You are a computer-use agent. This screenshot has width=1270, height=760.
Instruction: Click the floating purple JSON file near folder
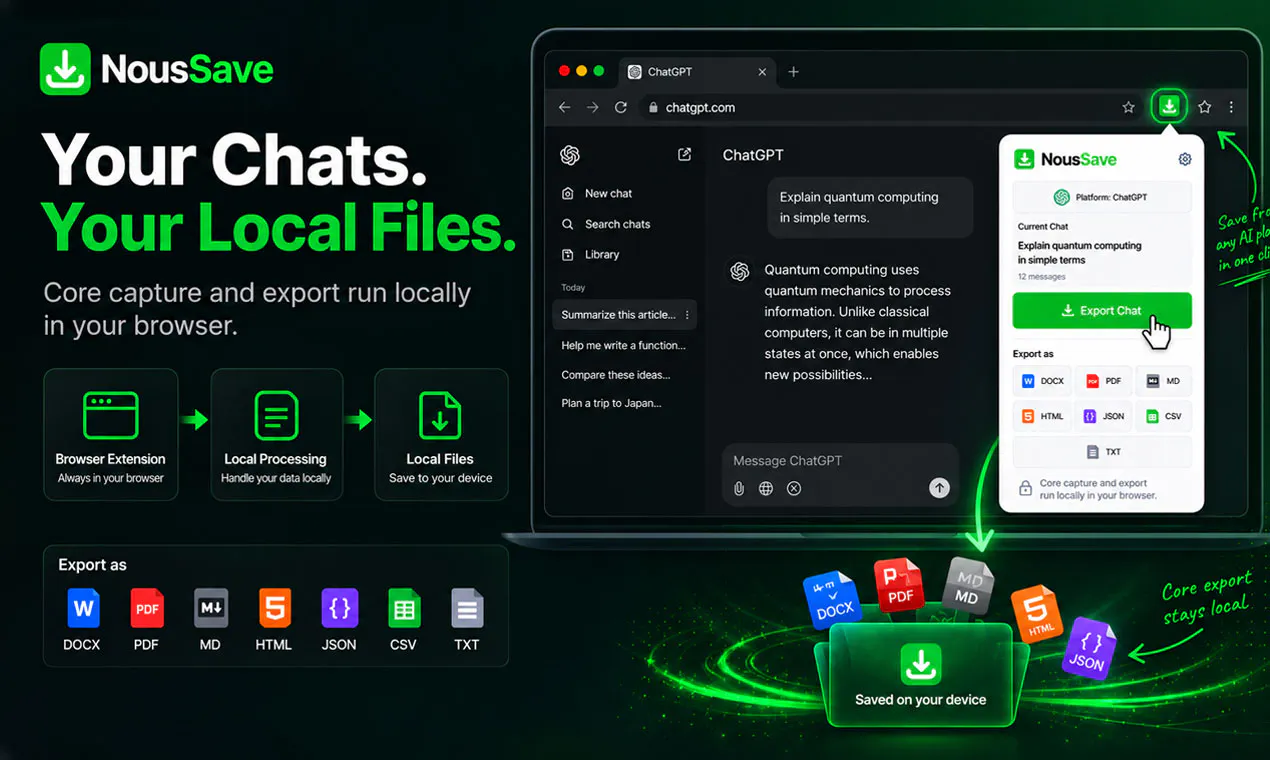coord(1088,649)
